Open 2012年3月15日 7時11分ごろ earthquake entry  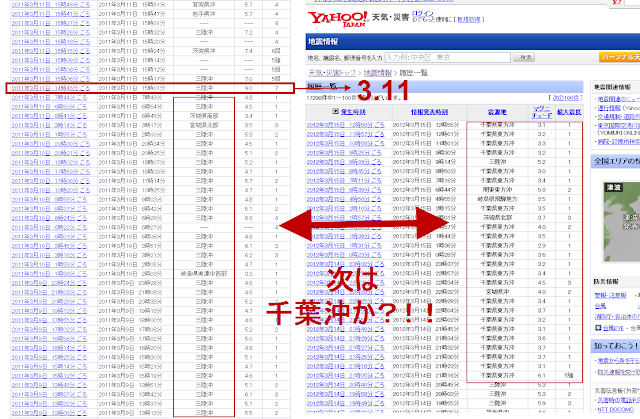pos(344,180)
